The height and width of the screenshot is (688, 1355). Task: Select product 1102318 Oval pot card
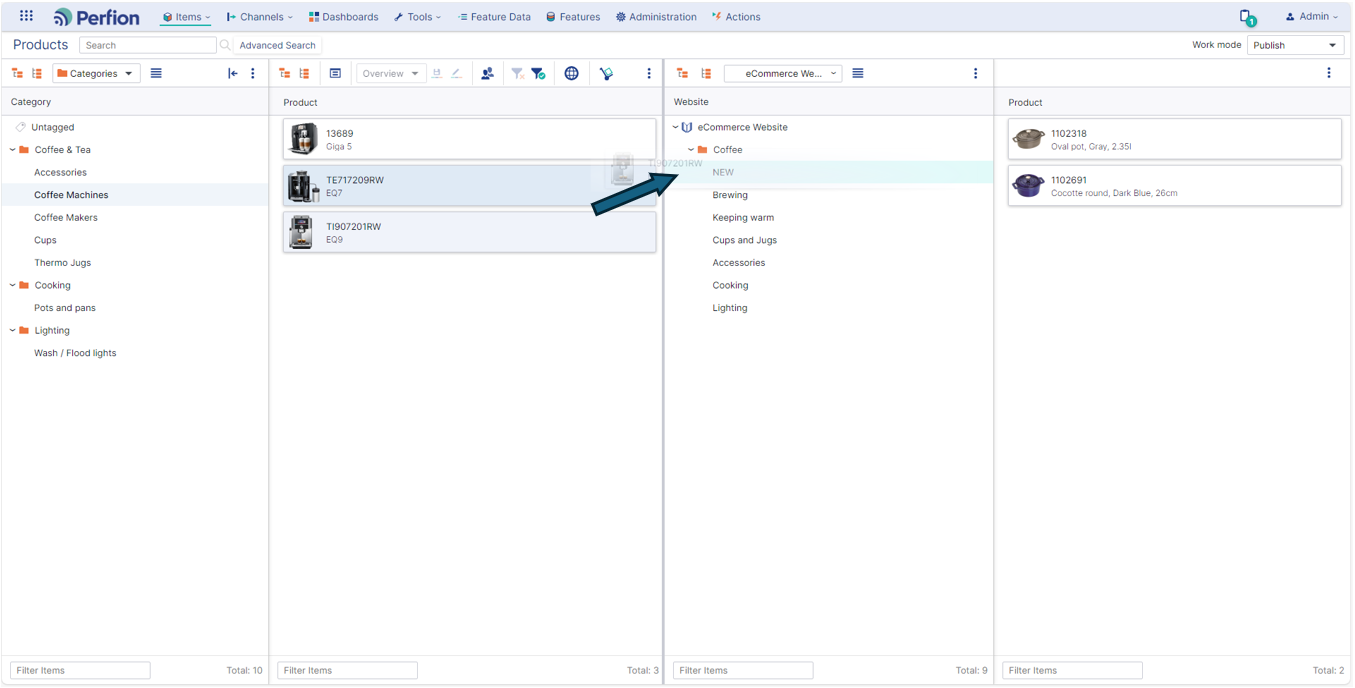click(x=1174, y=139)
